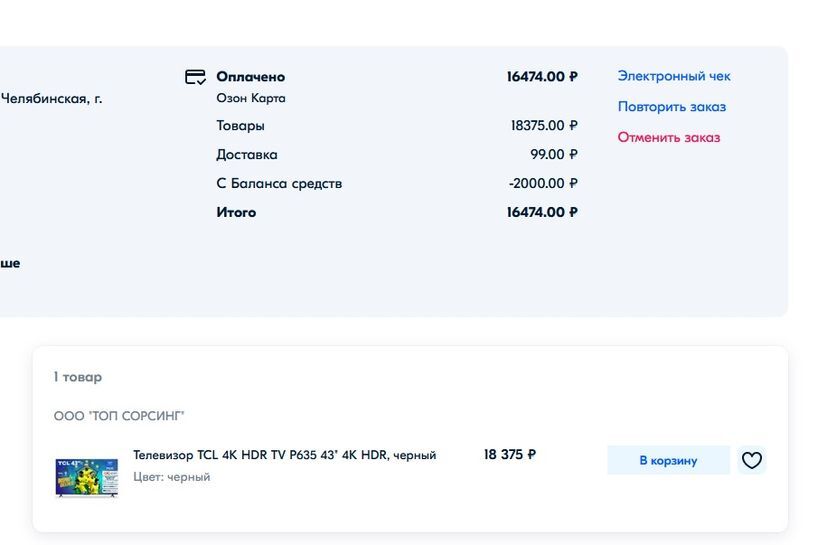Click the Озон Карта payment method text
The width and height of the screenshot is (818, 545).
[251, 98]
